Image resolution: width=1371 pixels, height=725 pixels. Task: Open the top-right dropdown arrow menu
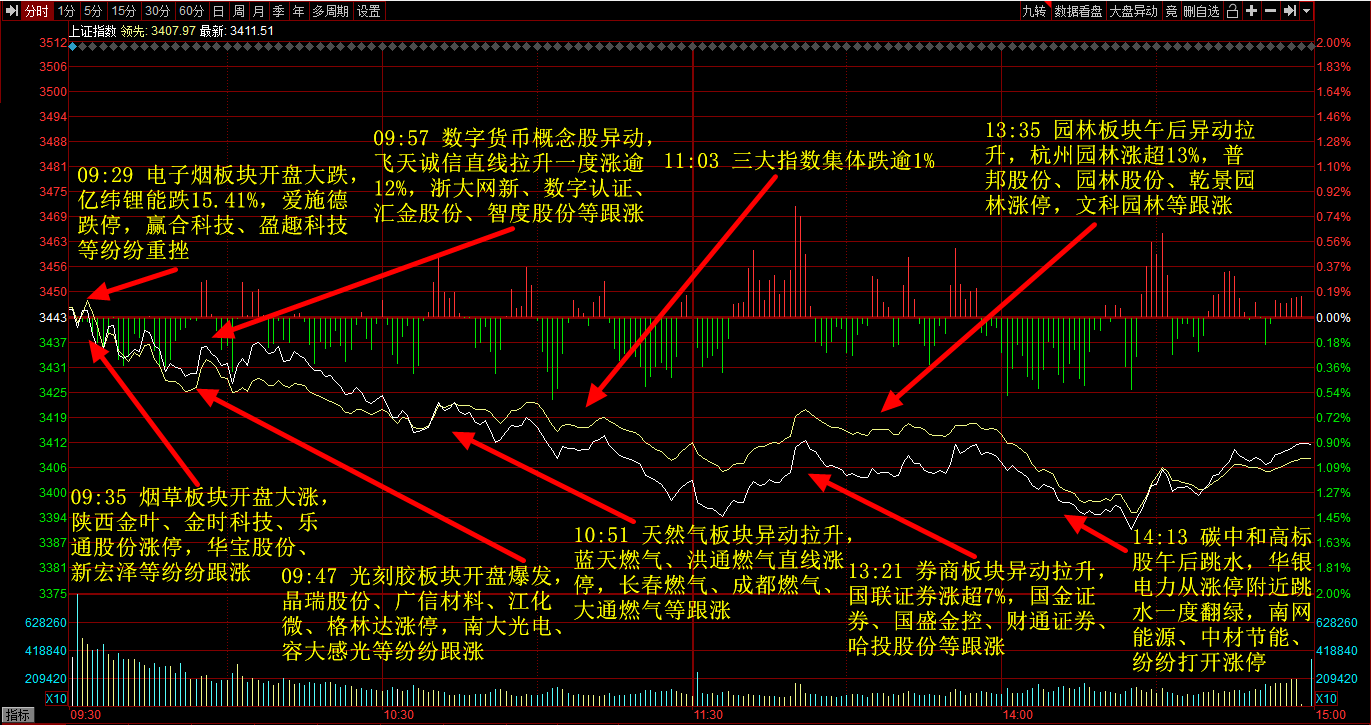click(1307, 11)
